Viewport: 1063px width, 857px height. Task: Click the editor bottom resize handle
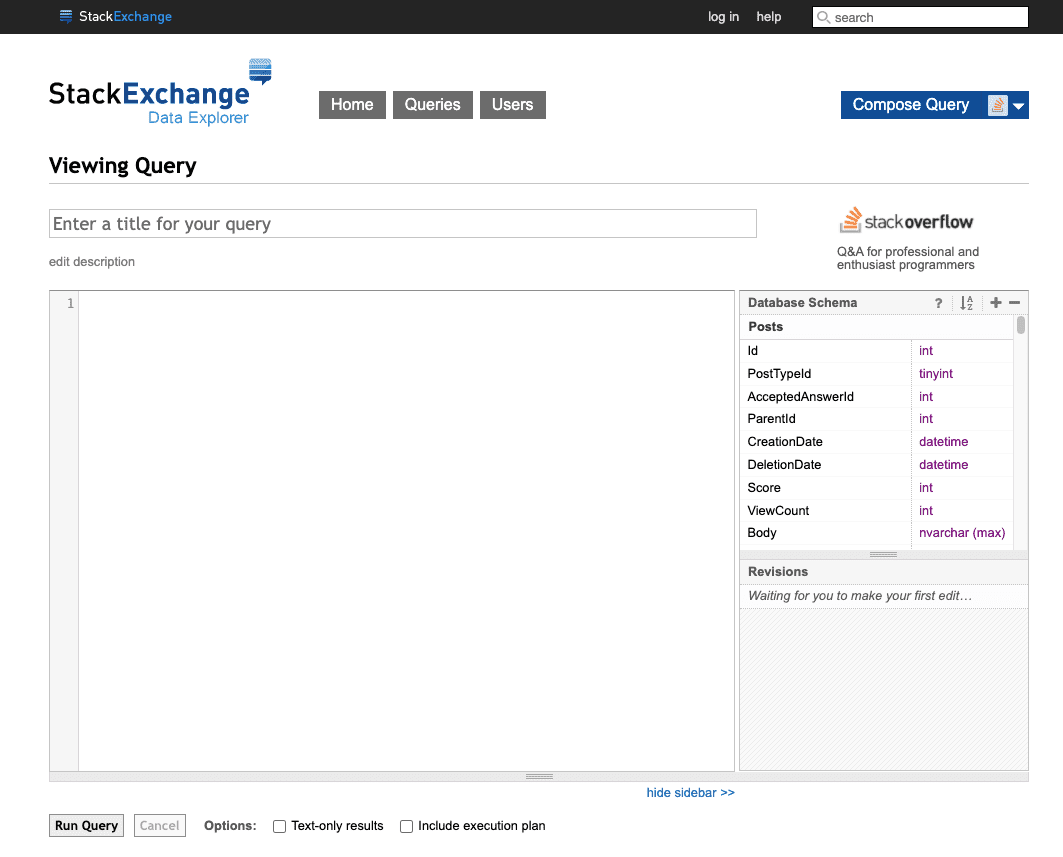click(539, 776)
